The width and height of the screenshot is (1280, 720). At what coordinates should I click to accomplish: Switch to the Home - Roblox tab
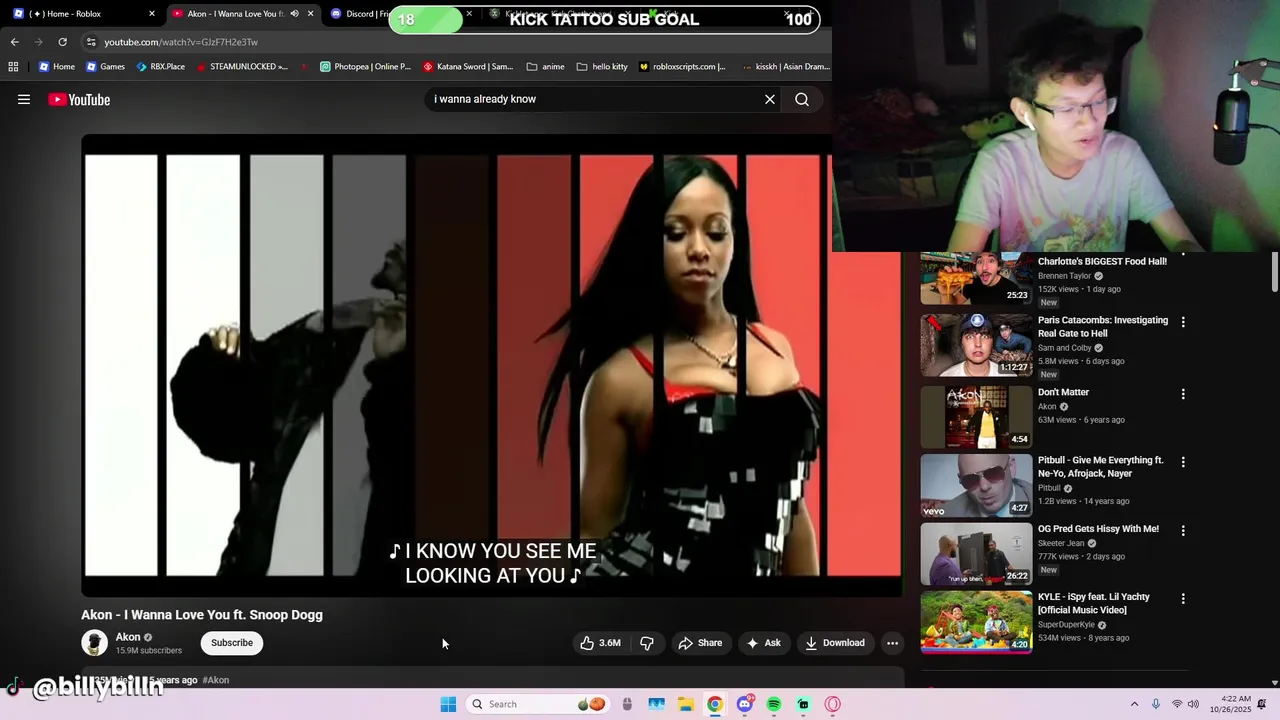click(x=73, y=14)
